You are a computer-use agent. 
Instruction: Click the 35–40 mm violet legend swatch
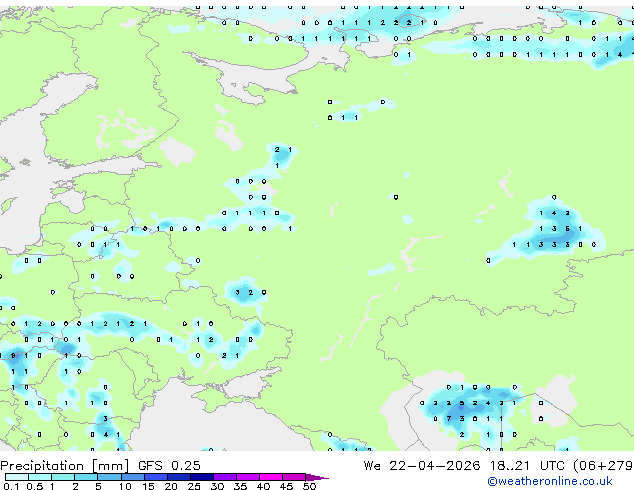[247, 477]
